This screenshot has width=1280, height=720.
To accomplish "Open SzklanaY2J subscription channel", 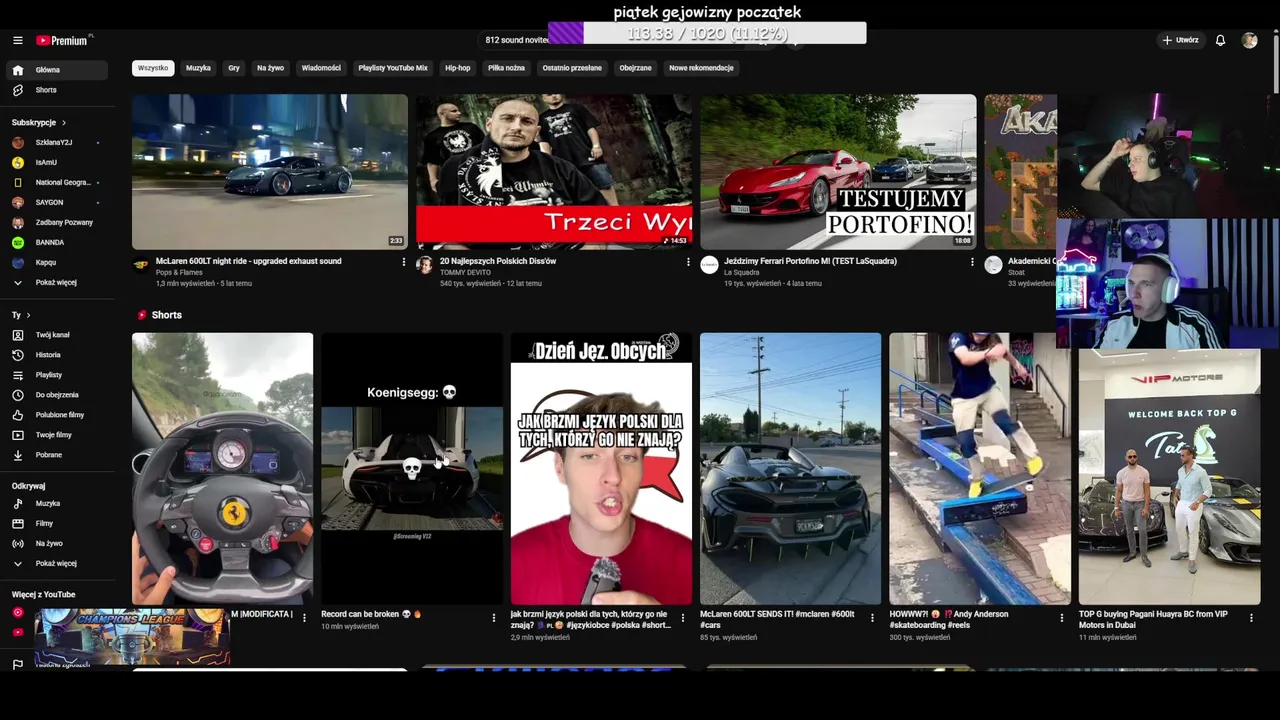I will (x=55, y=142).
